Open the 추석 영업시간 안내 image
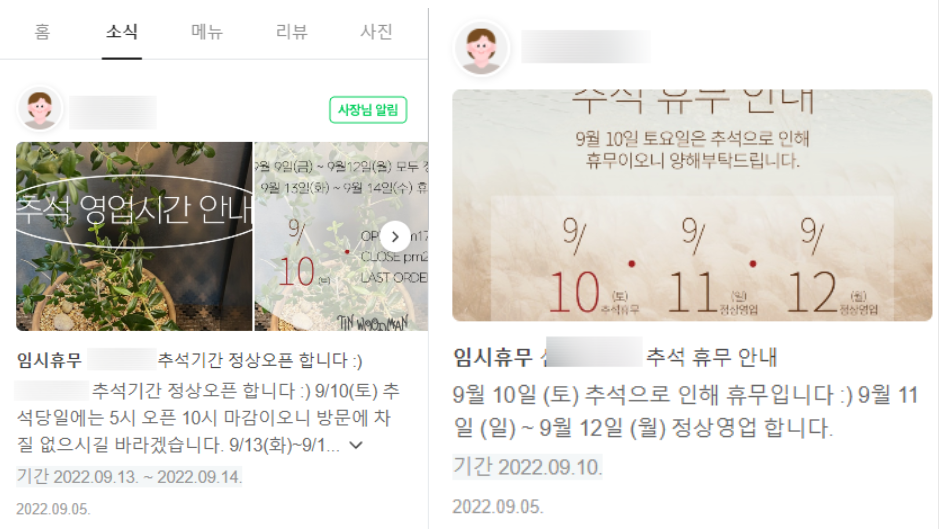This screenshot has height=529, width=939. 134,236
